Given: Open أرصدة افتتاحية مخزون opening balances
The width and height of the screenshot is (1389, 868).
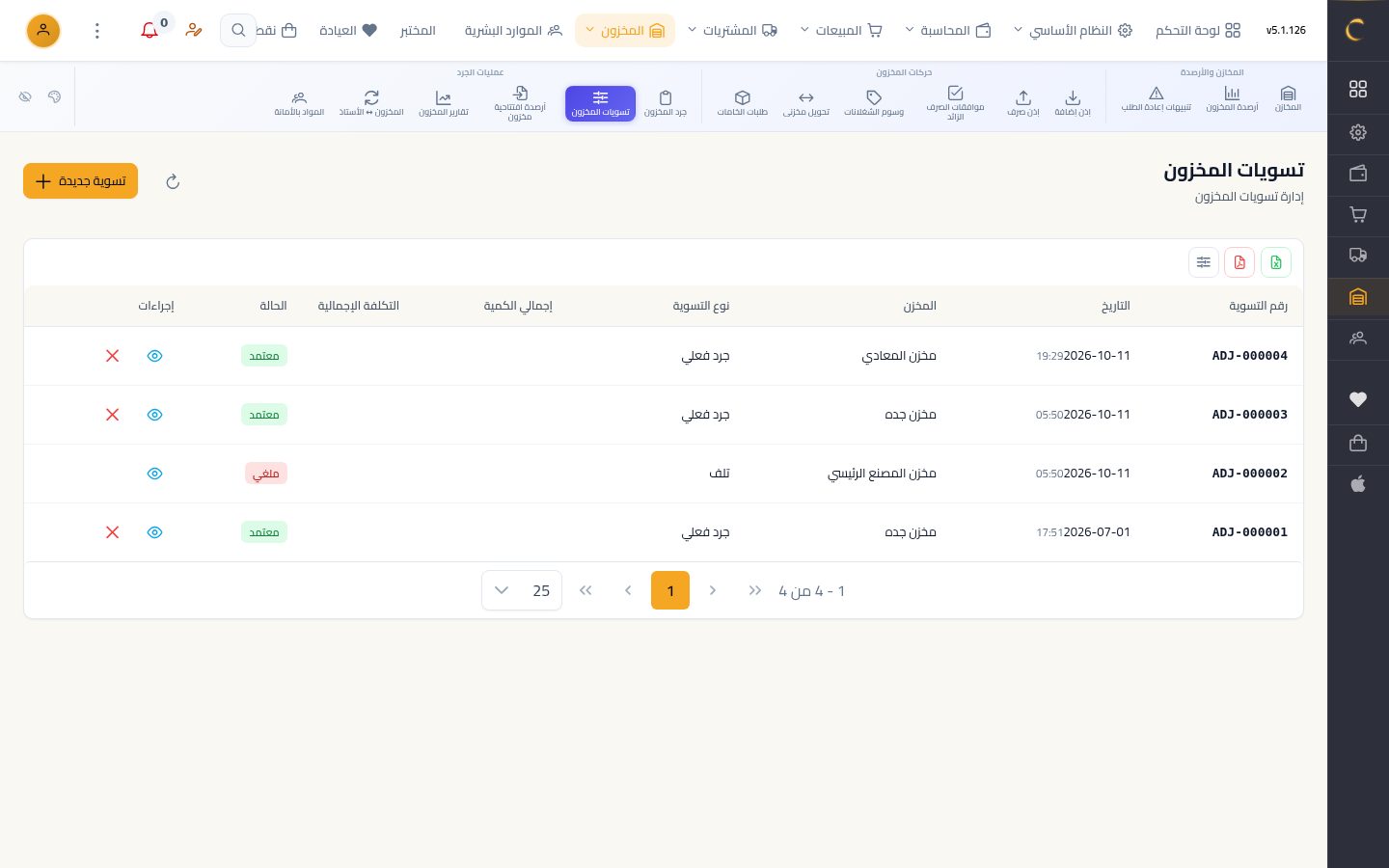Looking at the screenshot, I should [x=520, y=103].
